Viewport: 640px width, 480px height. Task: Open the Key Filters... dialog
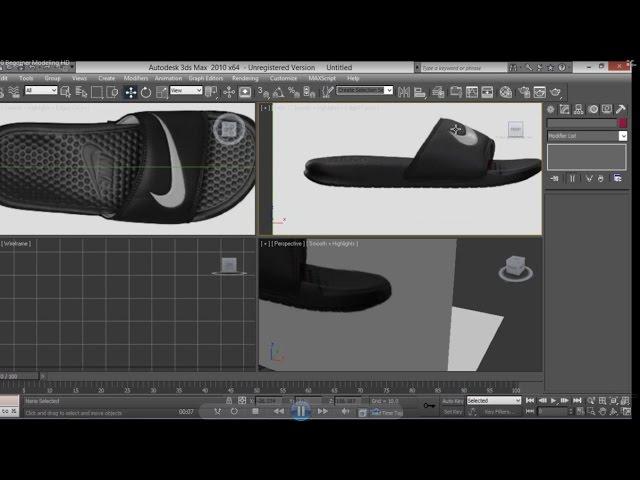498,412
